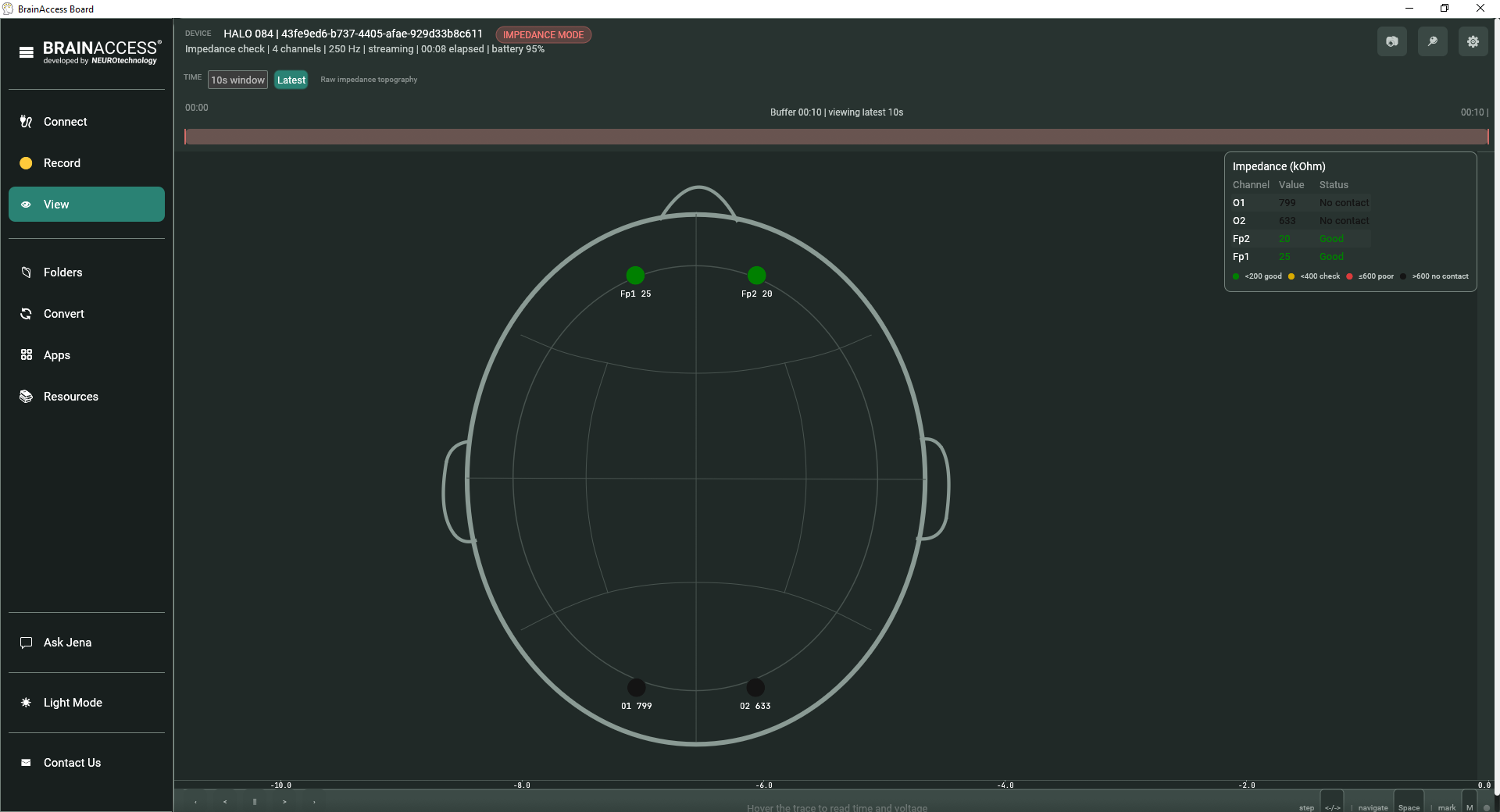Open Ask Jena assistant
The image size is (1500, 812).
(87, 643)
